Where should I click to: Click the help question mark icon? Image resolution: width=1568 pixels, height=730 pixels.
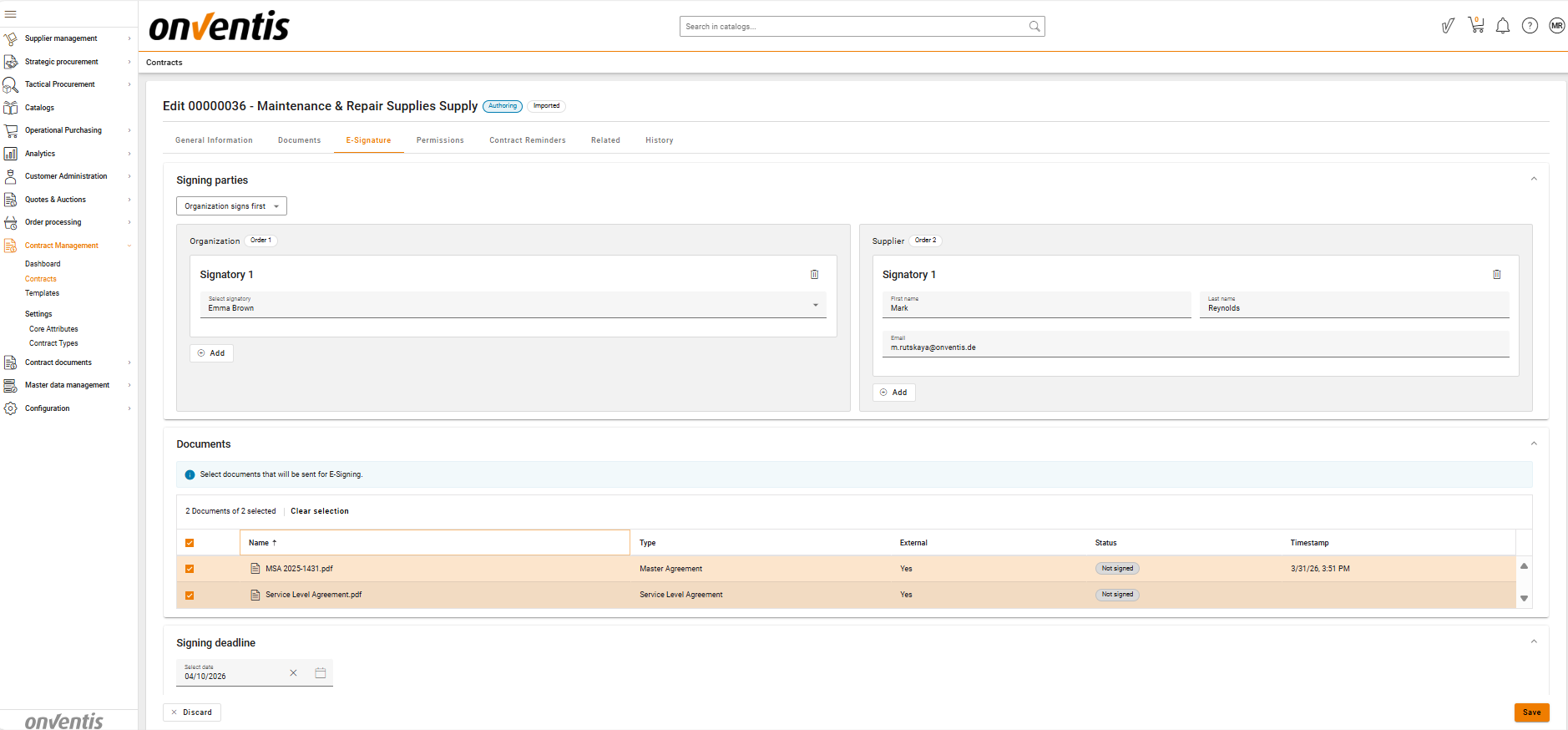pyautogui.click(x=1529, y=26)
